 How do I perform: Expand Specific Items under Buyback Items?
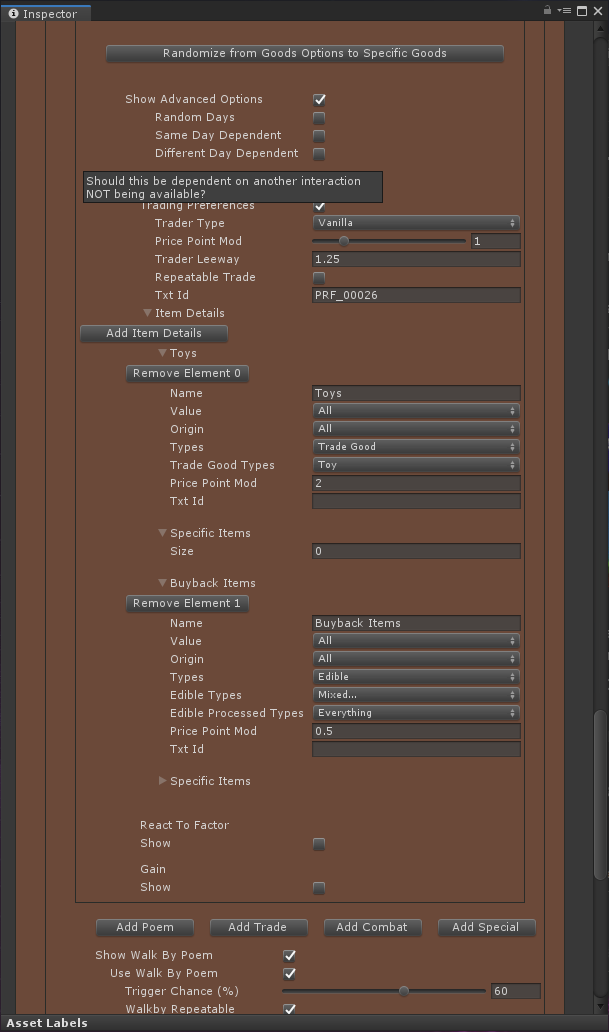(163, 781)
